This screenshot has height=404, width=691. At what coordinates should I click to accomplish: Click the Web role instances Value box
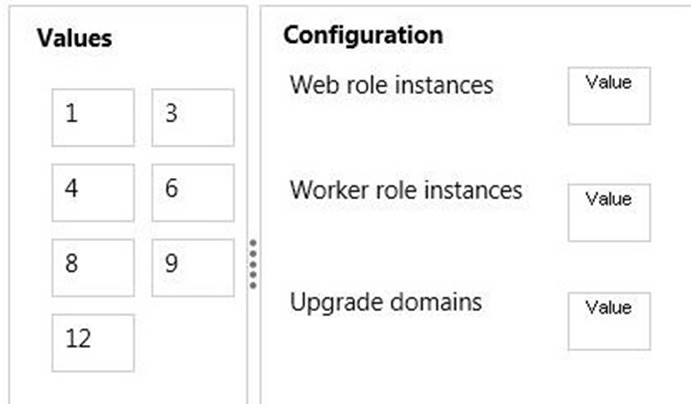[608, 96]
